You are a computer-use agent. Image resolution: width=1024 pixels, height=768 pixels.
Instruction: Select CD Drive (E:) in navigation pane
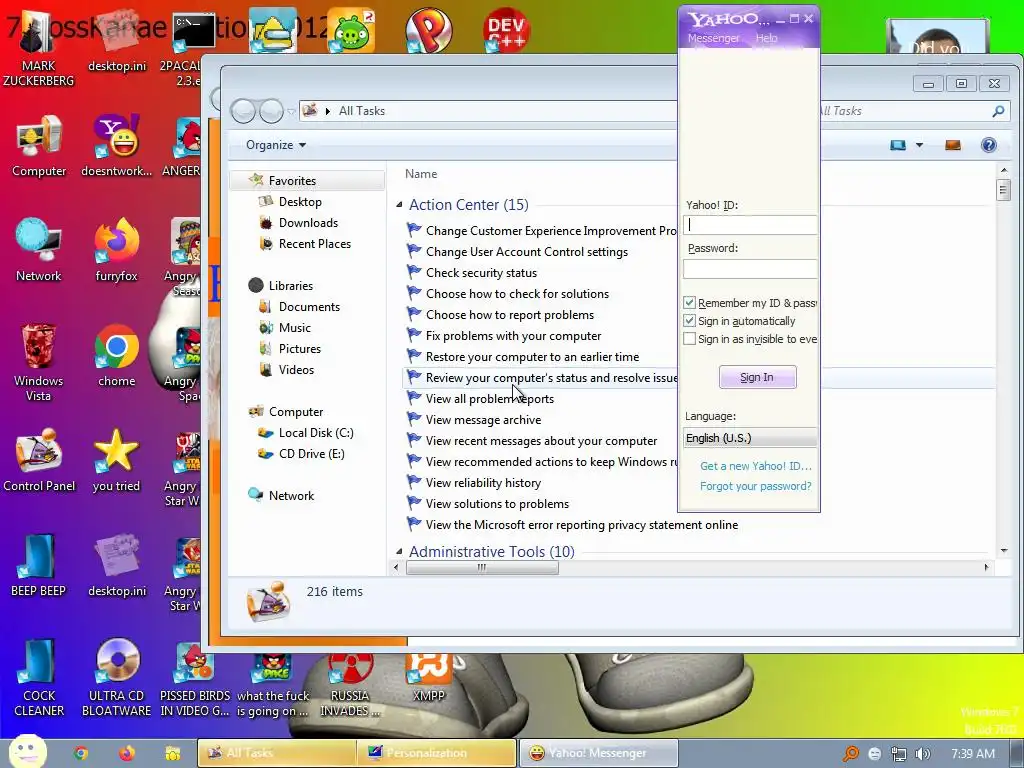[311, 453]
